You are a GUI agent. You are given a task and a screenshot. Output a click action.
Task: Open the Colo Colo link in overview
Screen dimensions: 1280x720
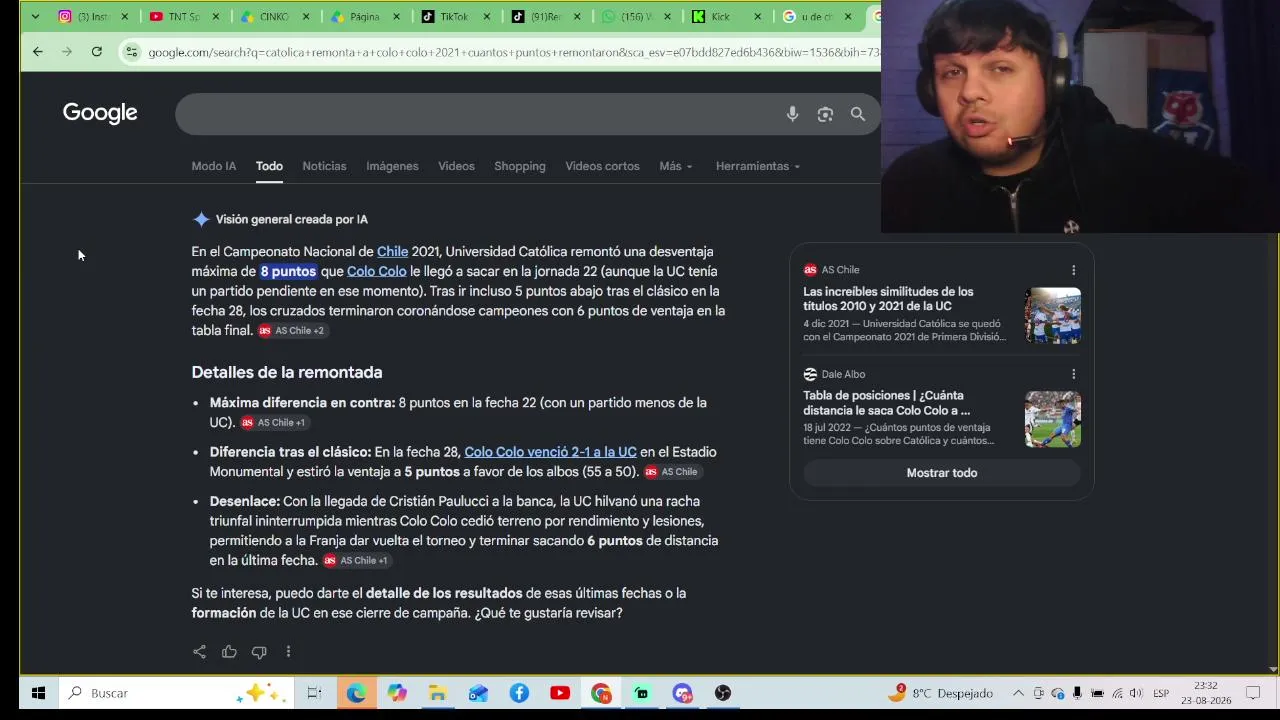coord(377,271)
